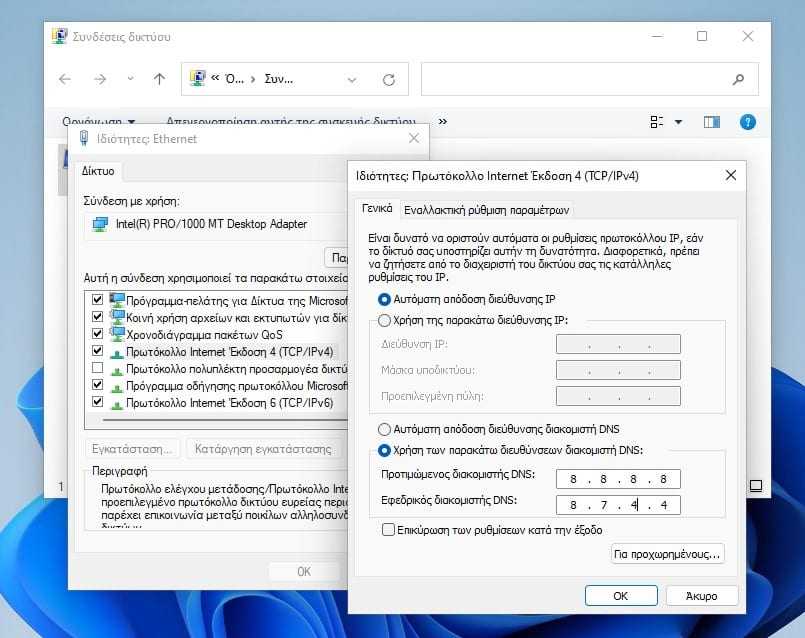
Task: Select TCP/IPv4 protocol list item
Action: point(229,352)
